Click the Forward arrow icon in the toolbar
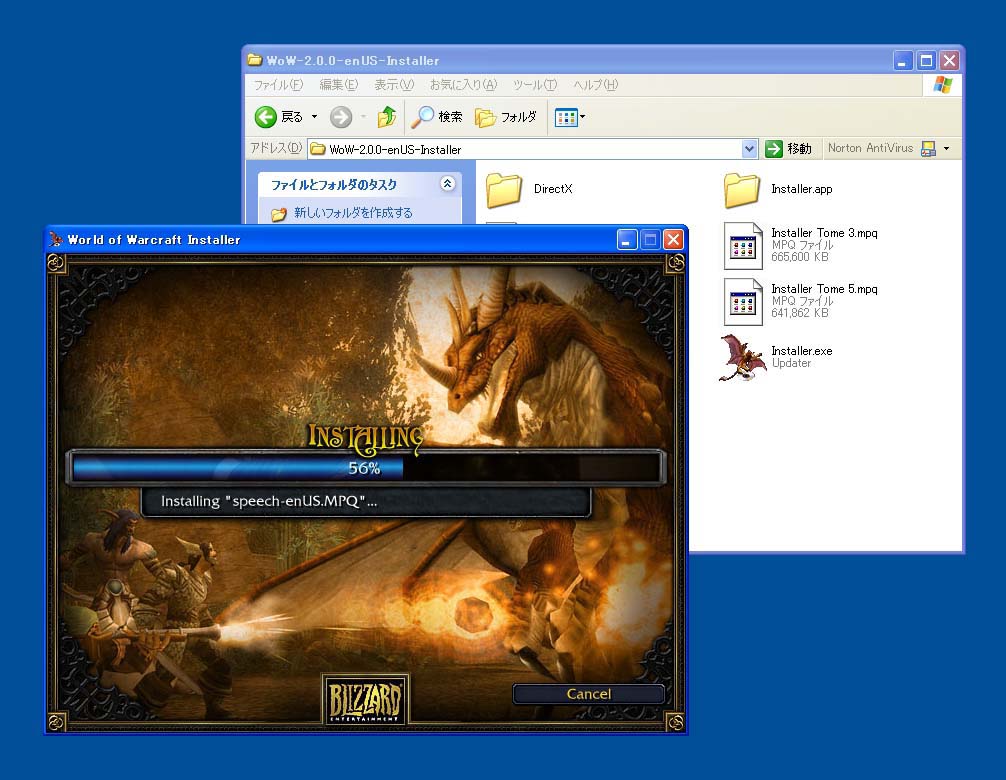 coord(341,117)
